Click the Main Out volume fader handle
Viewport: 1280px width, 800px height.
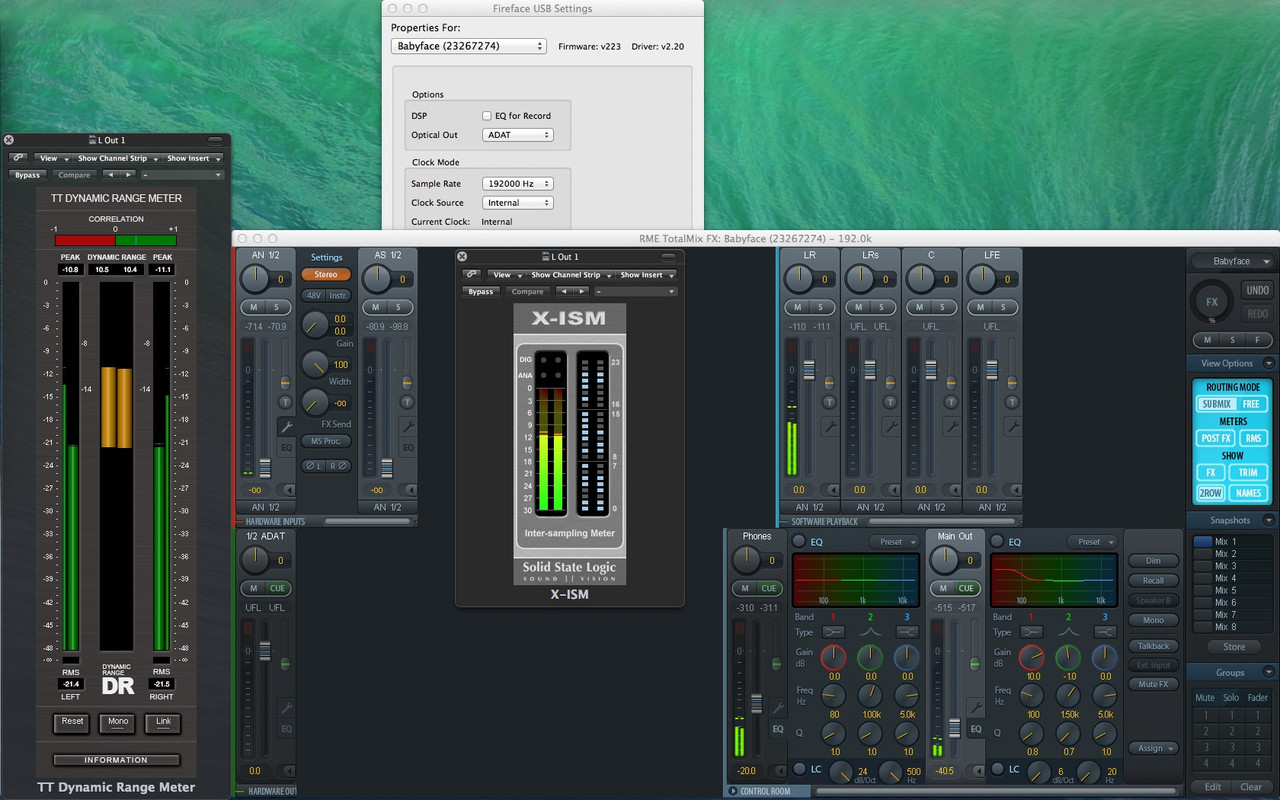click(x=954, y=727)
